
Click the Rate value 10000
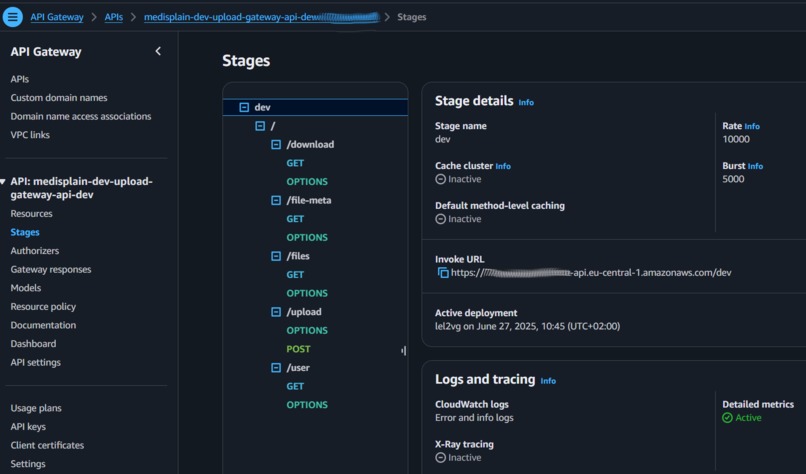pyautogui.click(x=736, y=139)
